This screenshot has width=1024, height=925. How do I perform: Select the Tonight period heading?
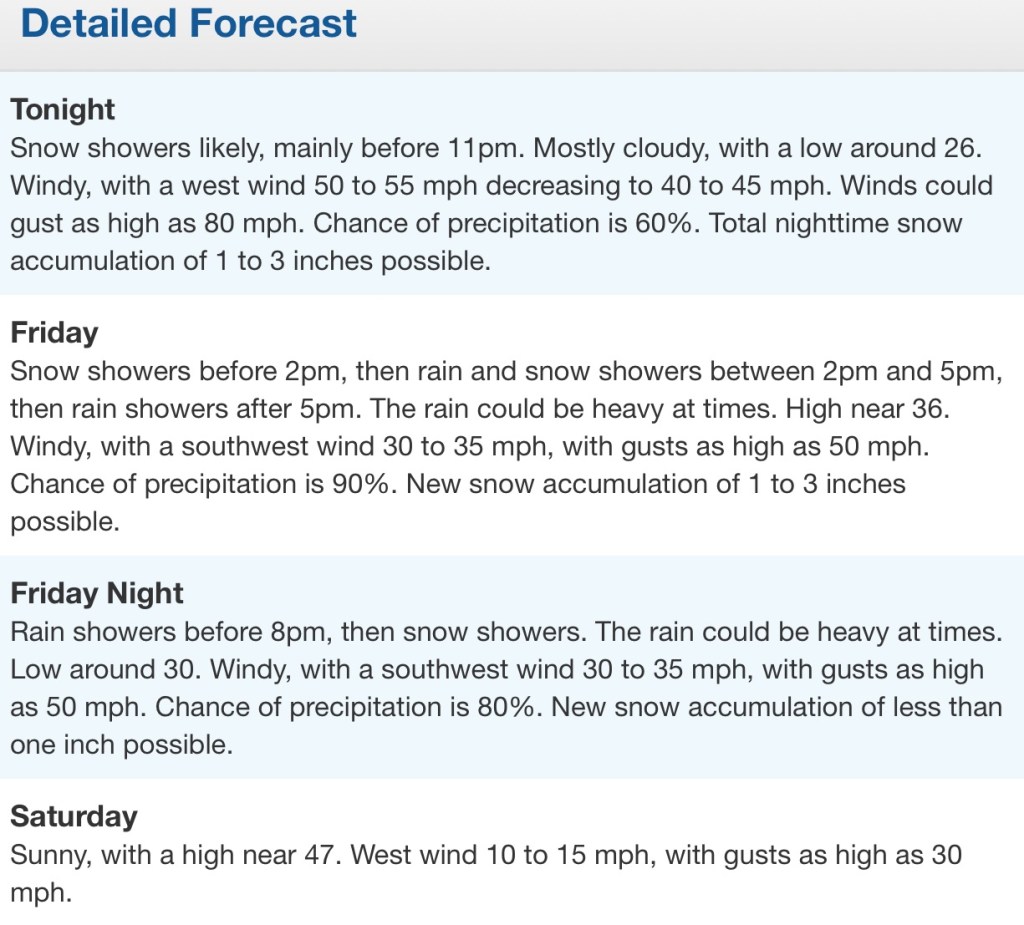63,109
